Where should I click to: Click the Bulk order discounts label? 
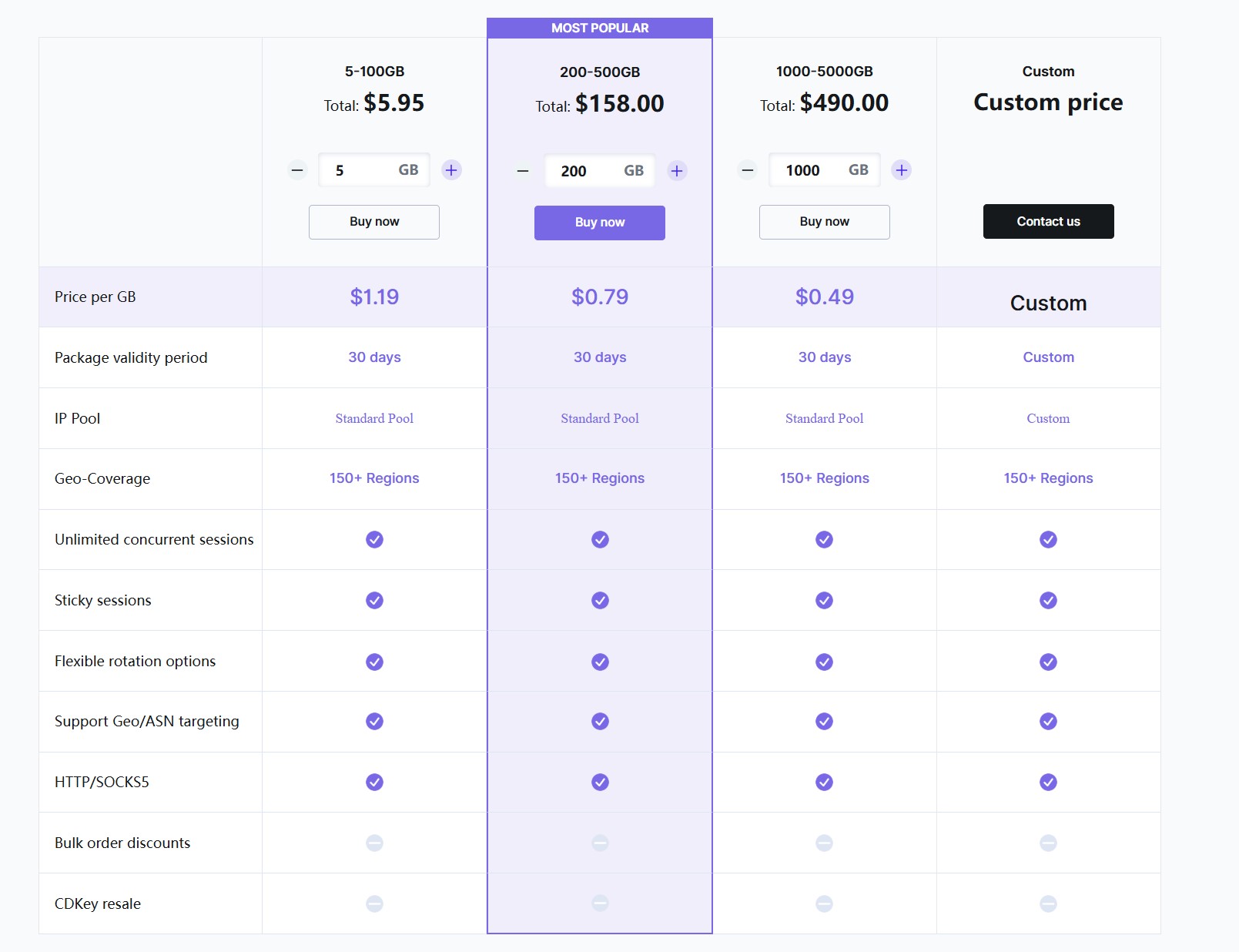[122, 843]
